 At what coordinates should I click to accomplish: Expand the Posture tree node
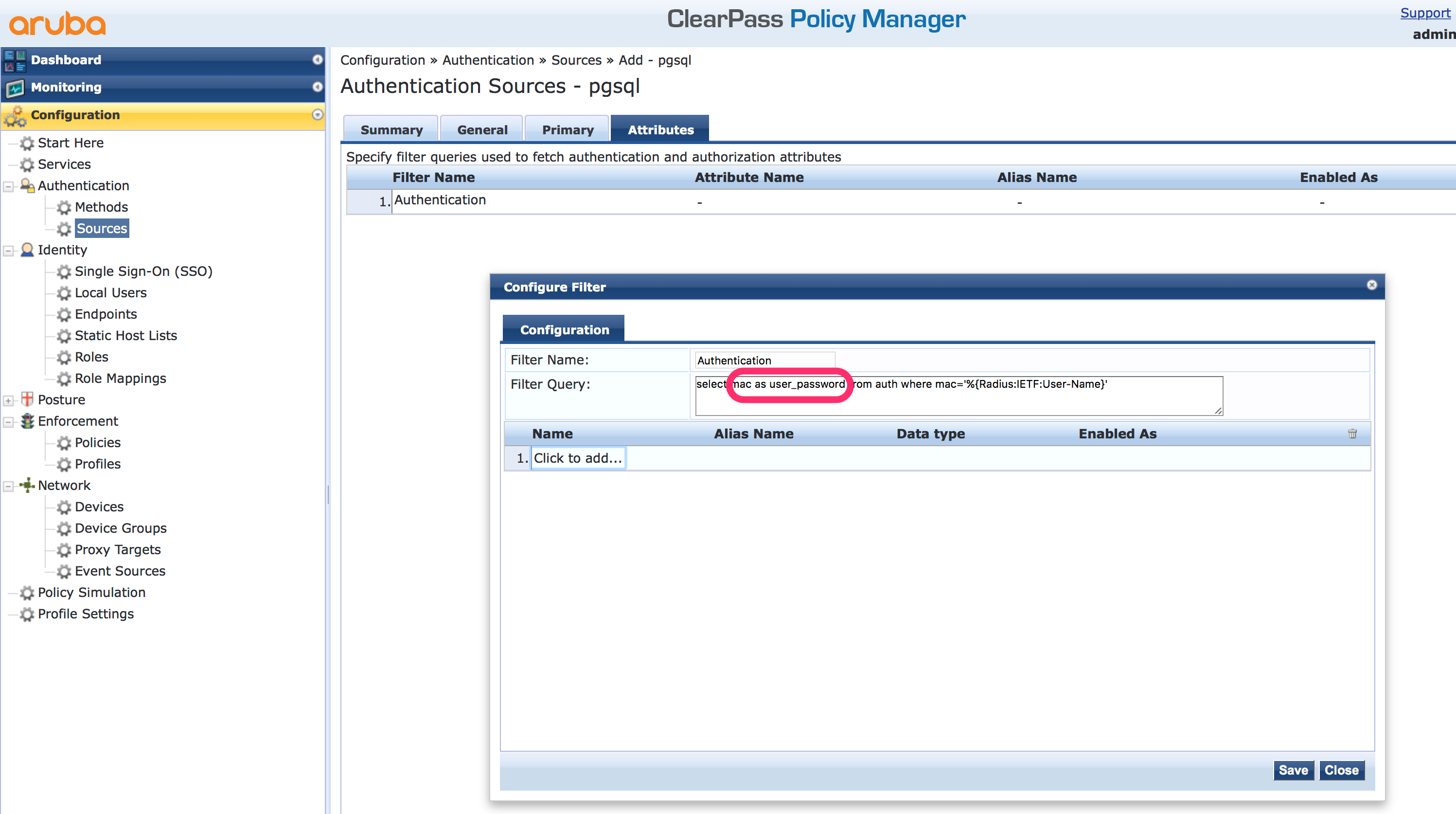[x=8, y=400]
